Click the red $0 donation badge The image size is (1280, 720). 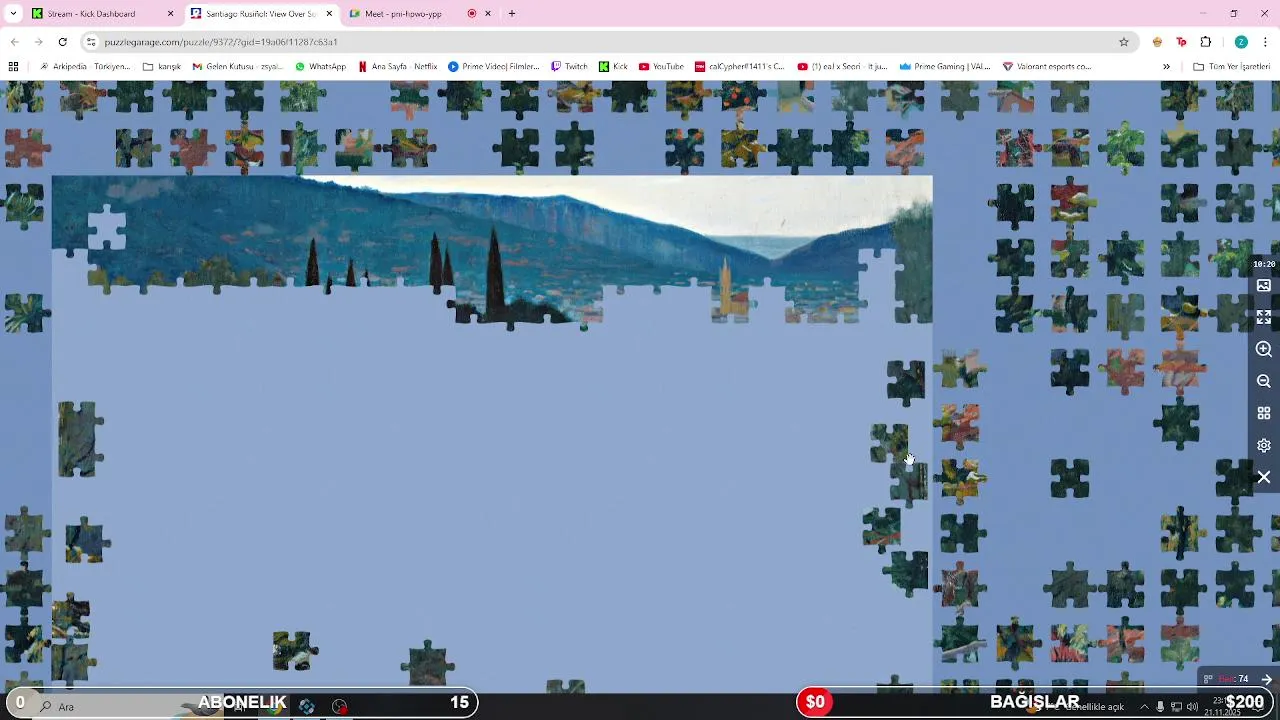[x=815, y=702]
